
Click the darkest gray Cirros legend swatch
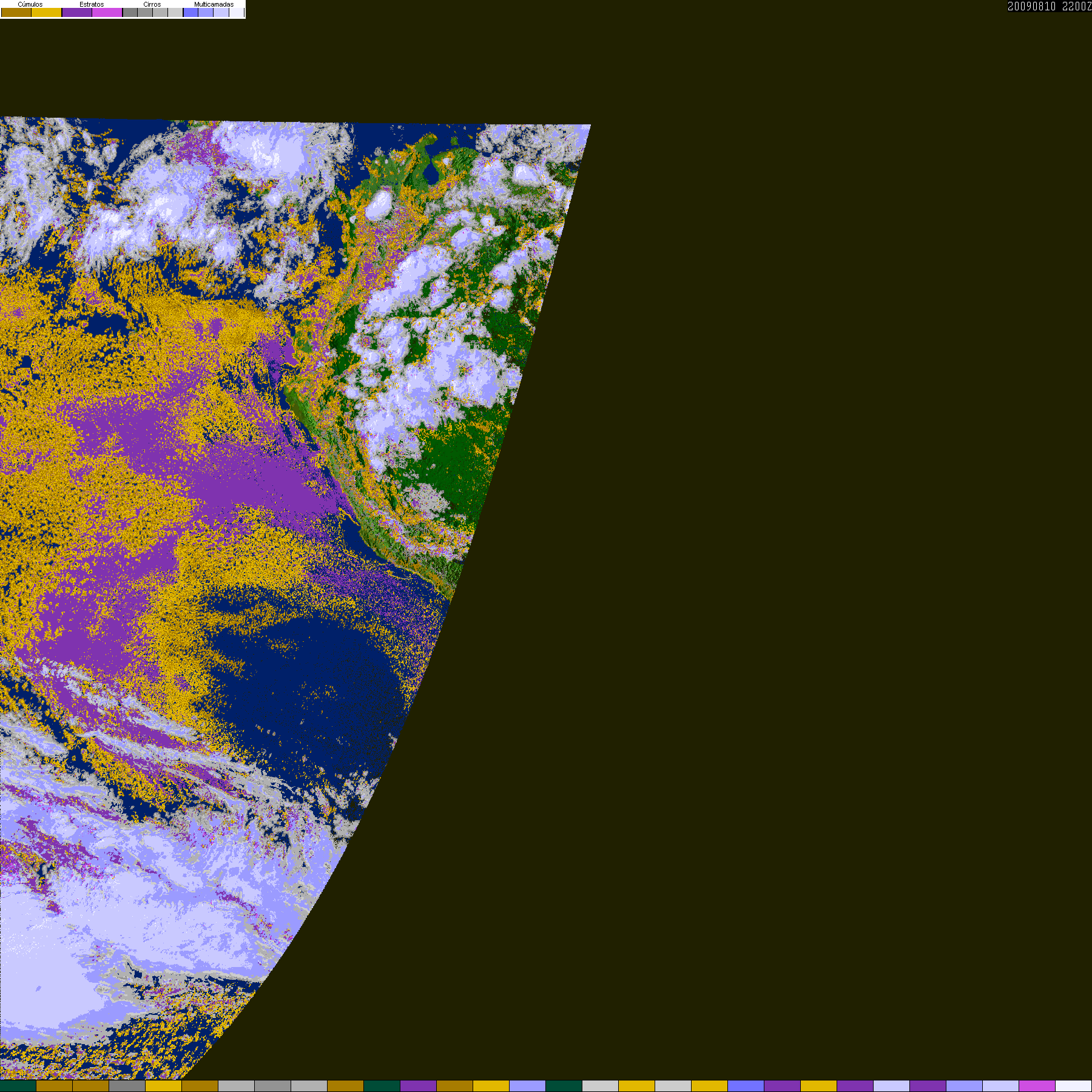coord(130,13)
